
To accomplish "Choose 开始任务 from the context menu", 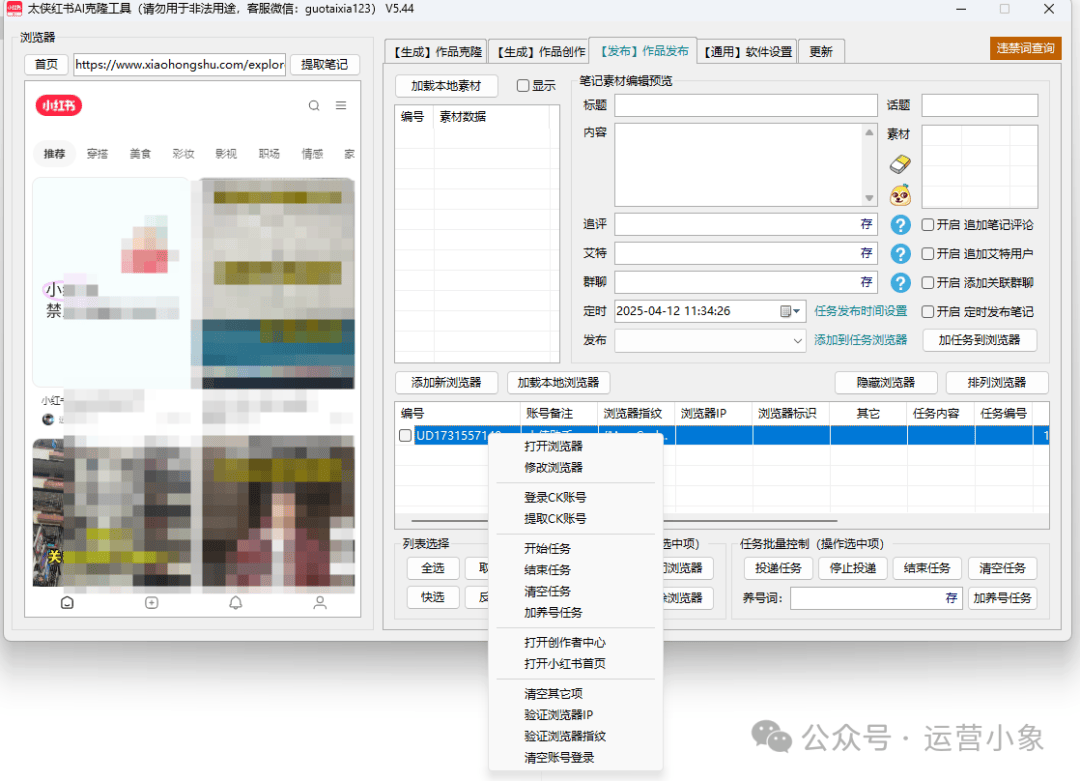I will tap(547, 548).
